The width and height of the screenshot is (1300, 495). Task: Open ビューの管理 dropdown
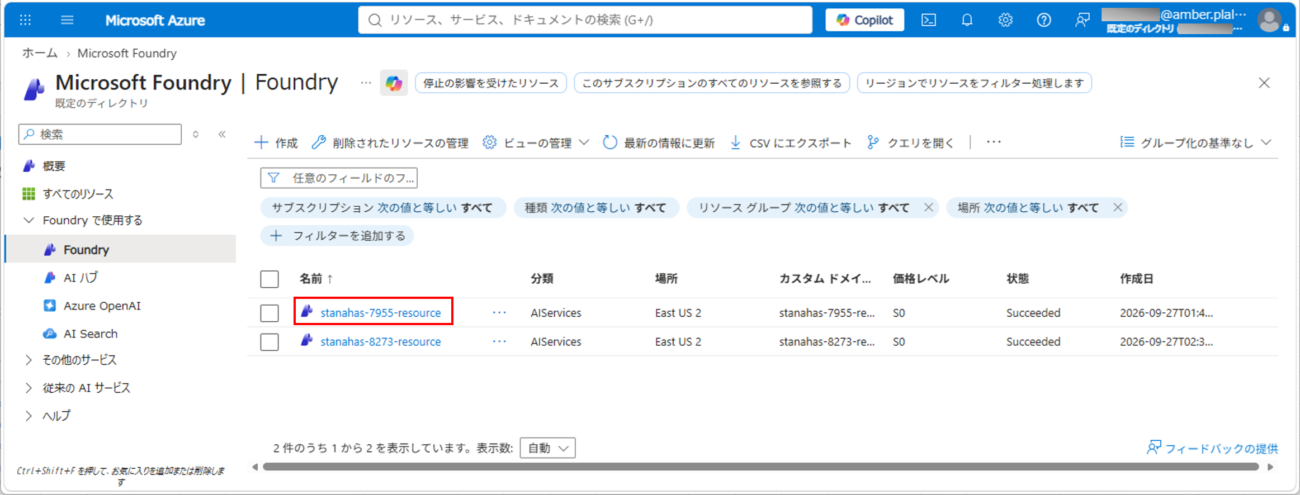pyautogui.click(x=536, y=143)
